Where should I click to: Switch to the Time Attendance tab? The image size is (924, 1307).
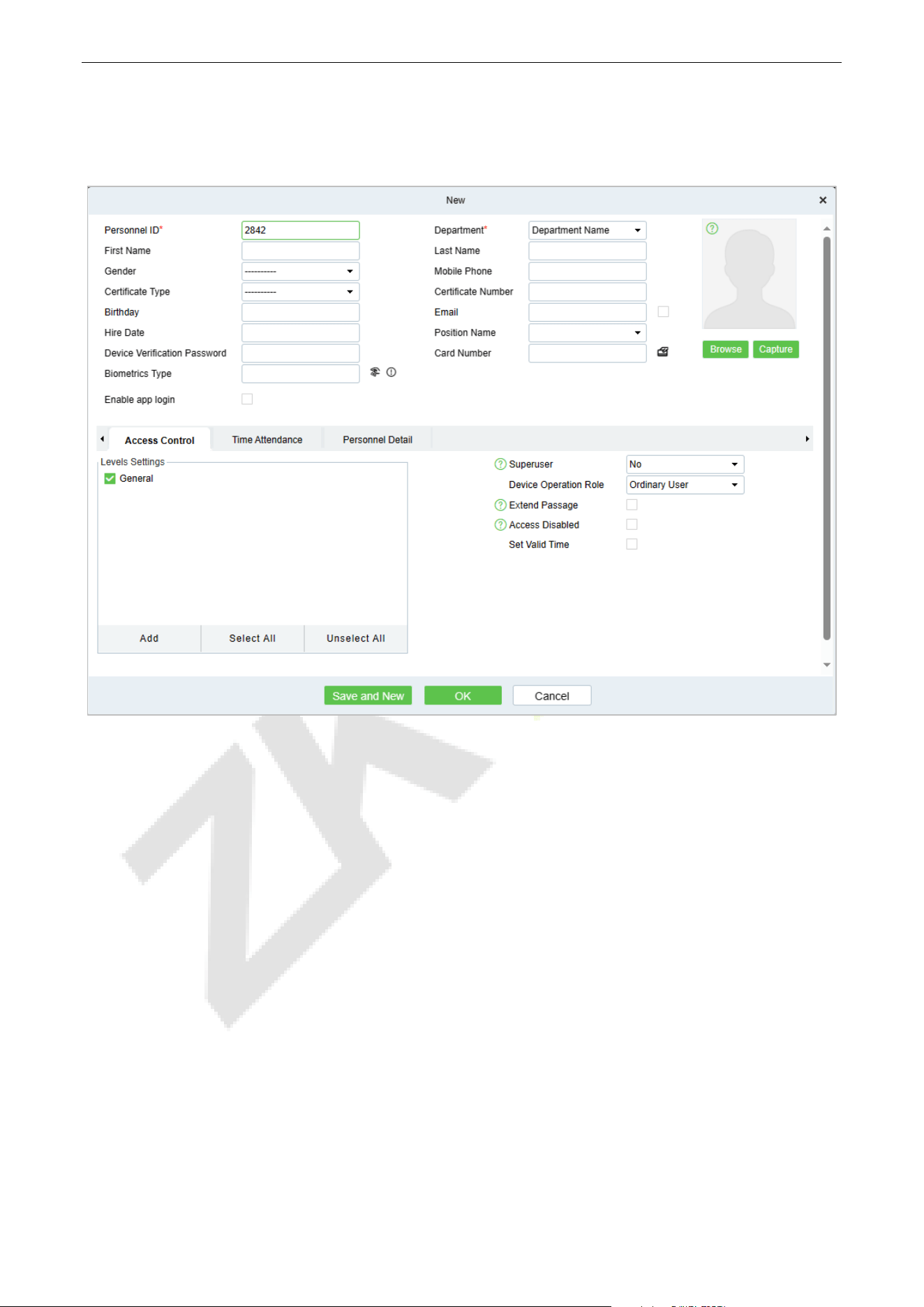[x=267, y=440]
